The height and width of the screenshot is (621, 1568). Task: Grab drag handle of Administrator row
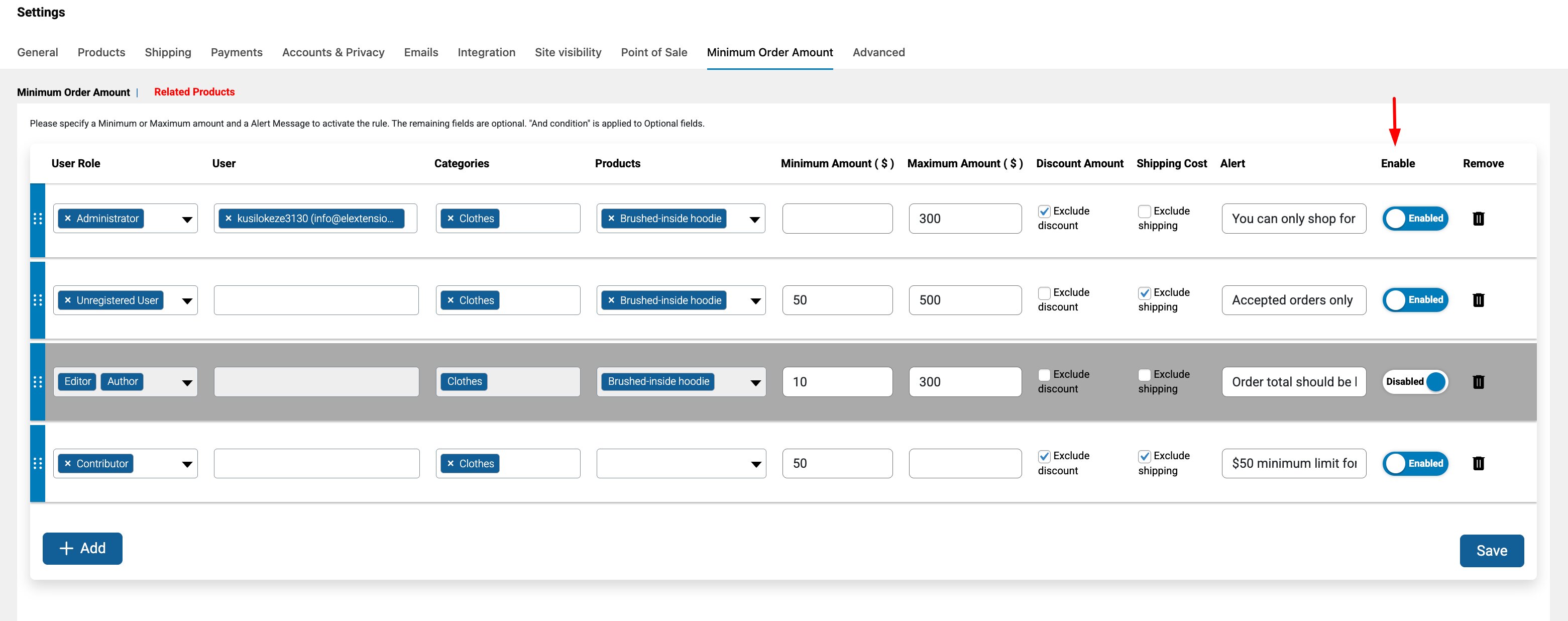(x=37, y=219)
